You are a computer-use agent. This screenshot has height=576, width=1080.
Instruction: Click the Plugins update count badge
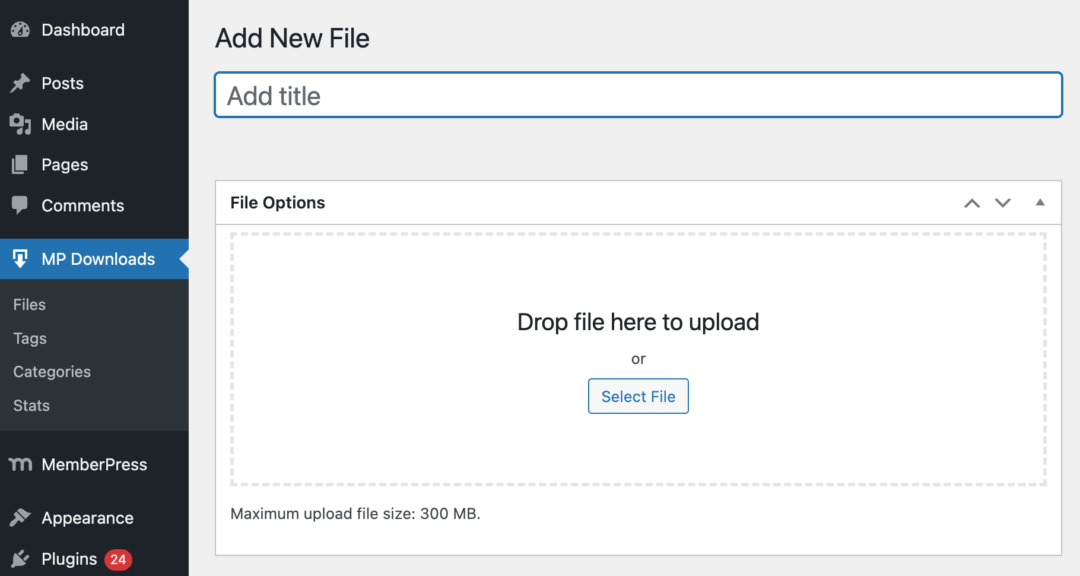[x=118, y=559]
